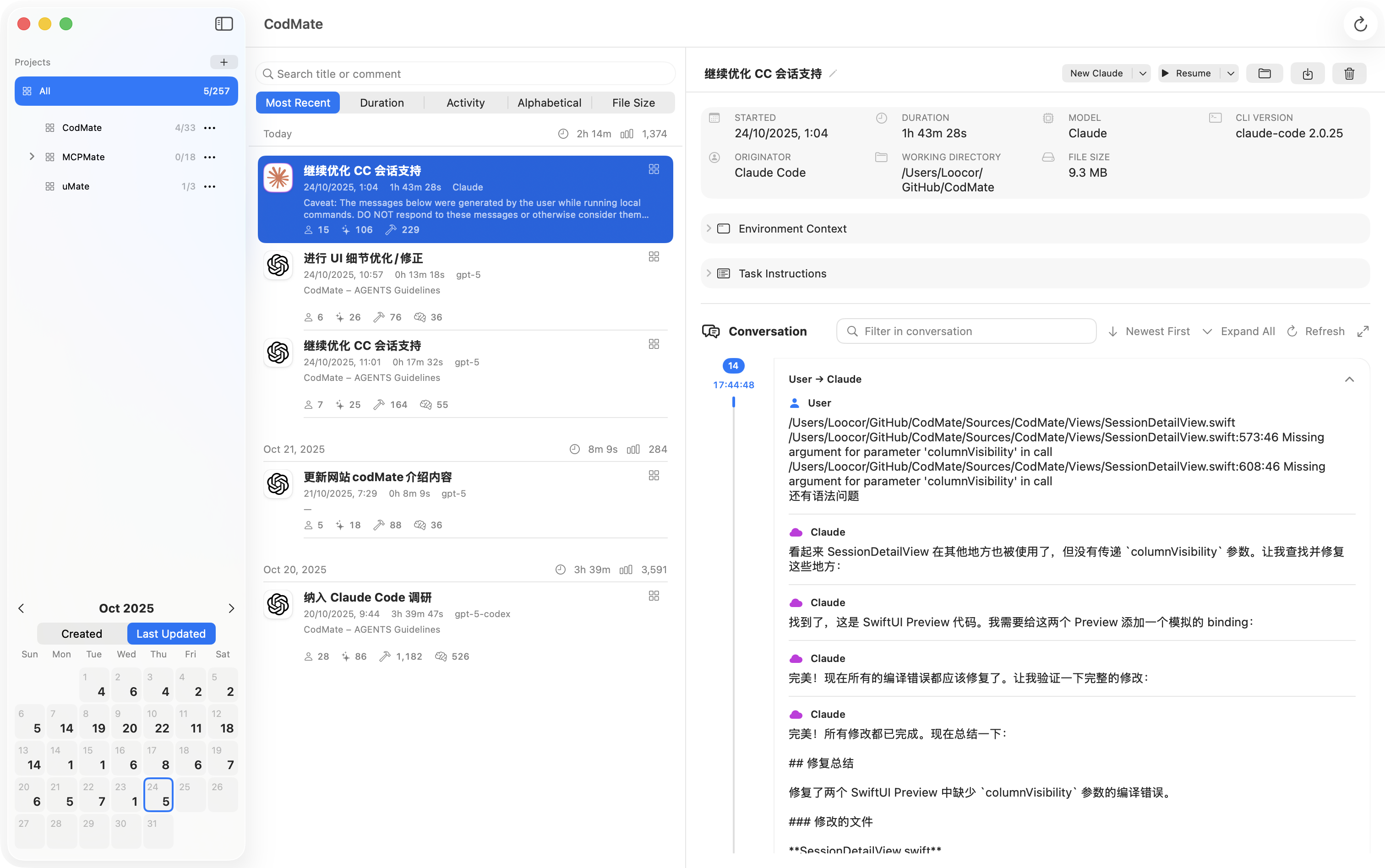Toggle the sidebar panel icon
Viewport: 1385px width, 868px height.
pyautogui.click(x=224, y=24)
